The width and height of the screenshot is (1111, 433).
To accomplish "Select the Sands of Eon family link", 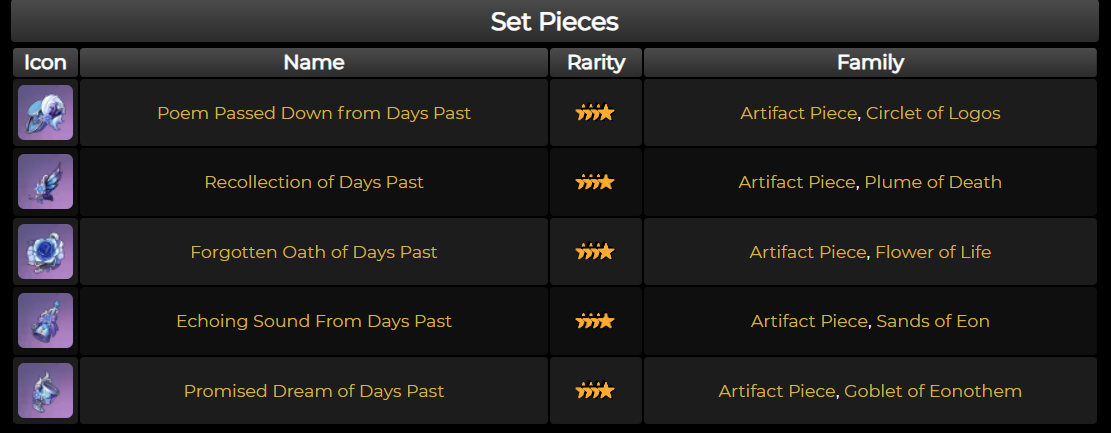I will tap(933, 321).
